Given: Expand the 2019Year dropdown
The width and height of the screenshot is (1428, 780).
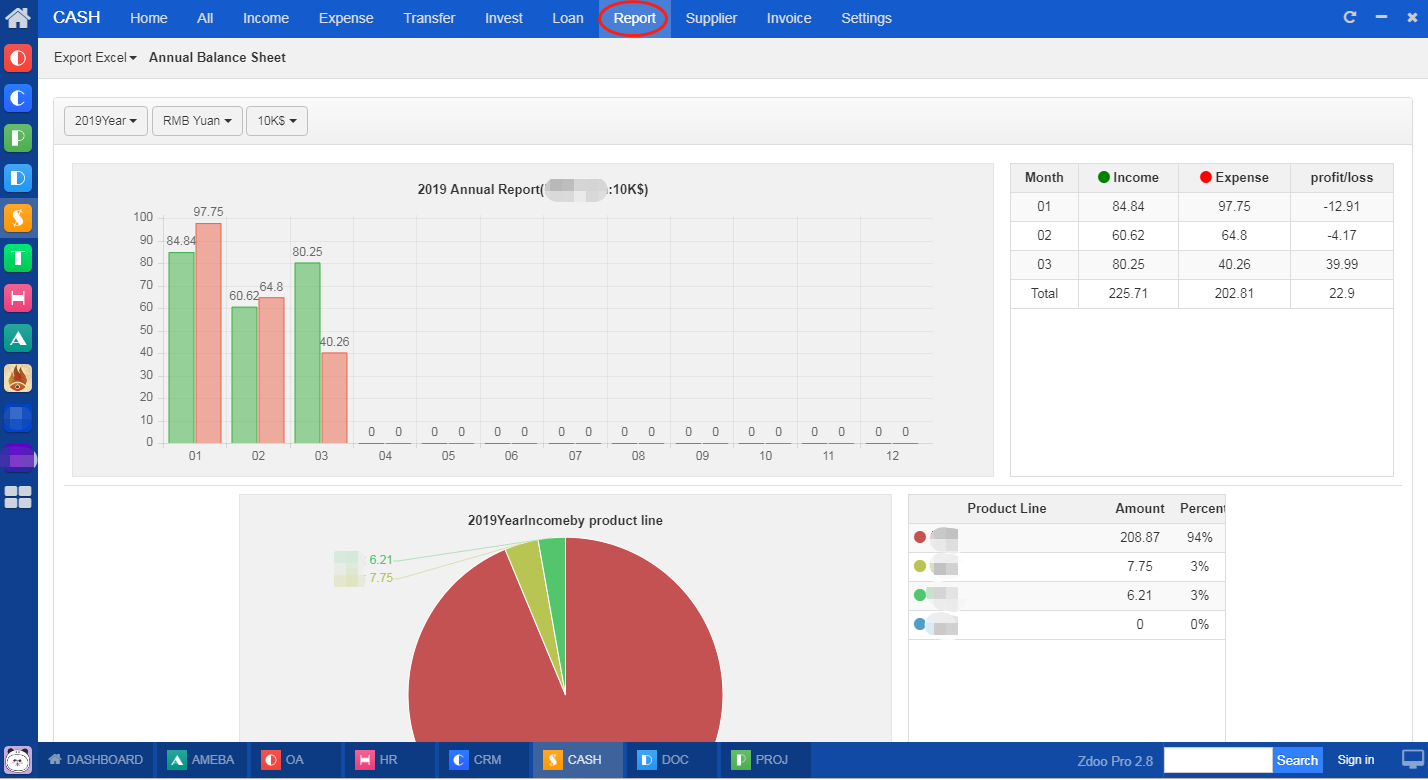Looking at the screenshot, I should [106, 121].
